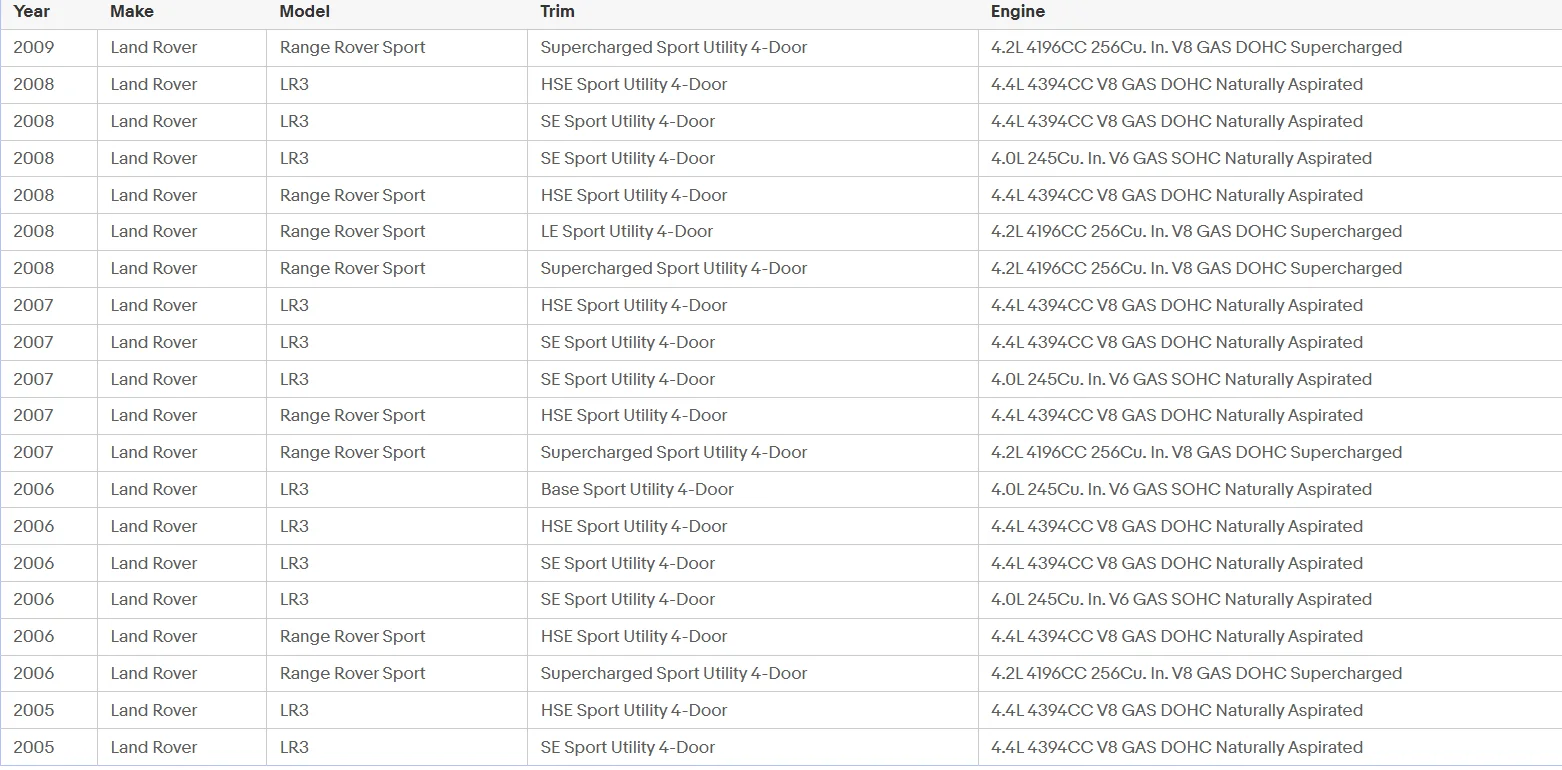
Task: Click the "4.2L 4196CC" engine in the LE row
Action: [x=1197, y=232]
